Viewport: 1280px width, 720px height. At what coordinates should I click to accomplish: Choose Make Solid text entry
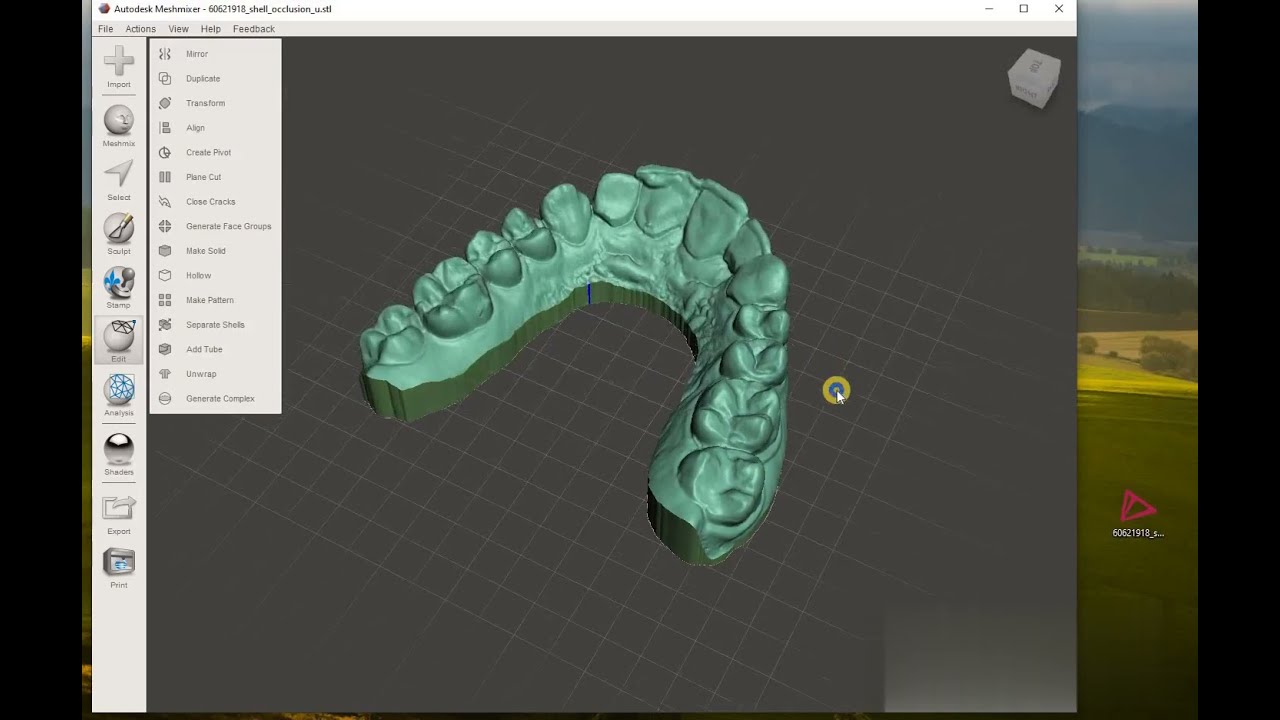(x=205, y=251)
